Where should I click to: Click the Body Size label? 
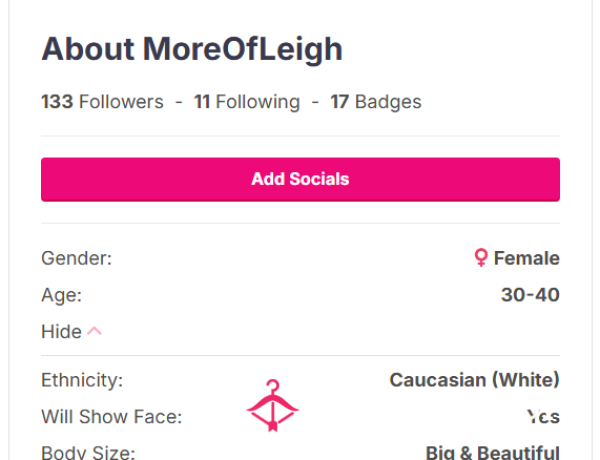(88, 452)
